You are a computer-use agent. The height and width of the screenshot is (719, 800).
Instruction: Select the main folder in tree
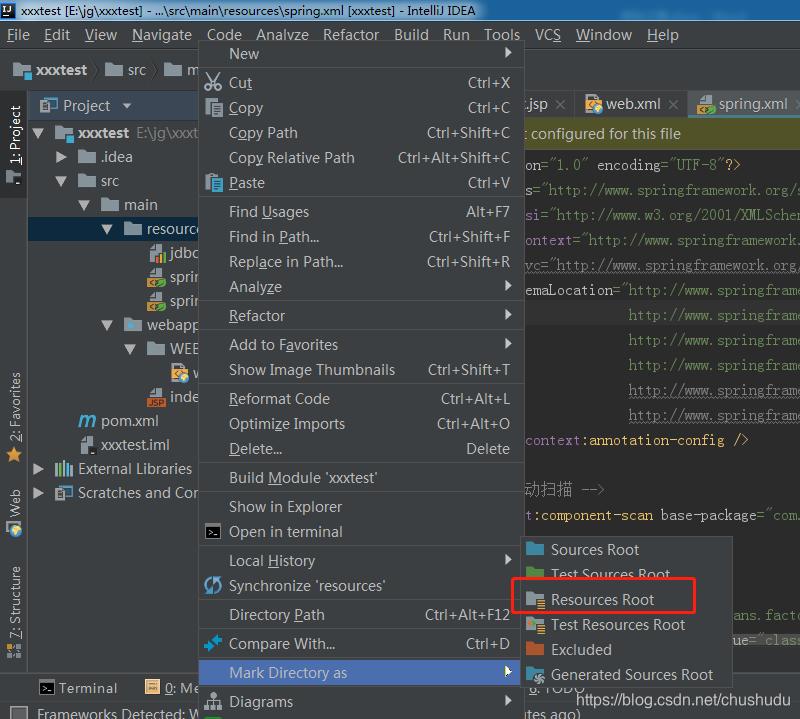(x=141, y=205)
